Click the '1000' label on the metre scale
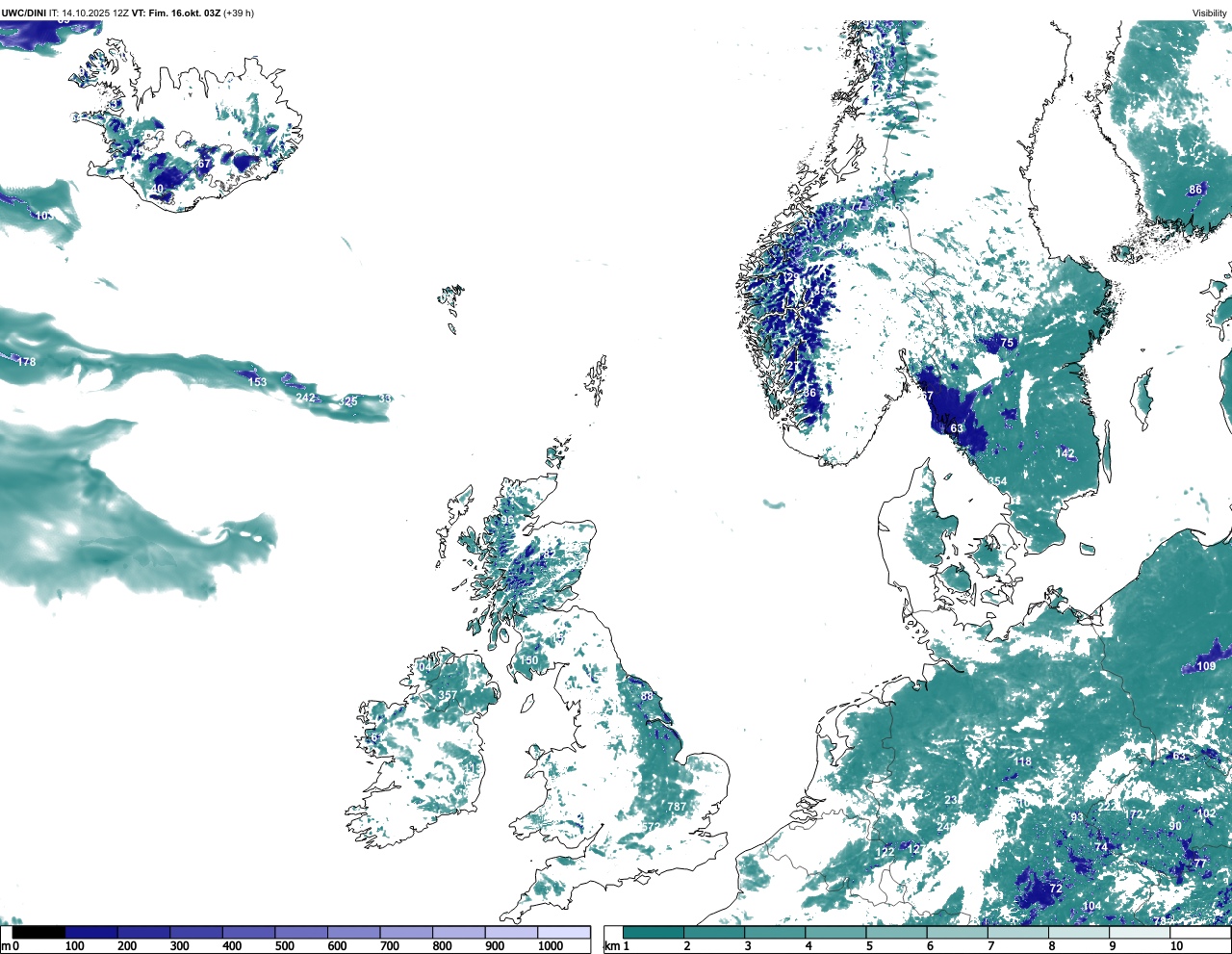The image size is (1232, 954). coord(551,946)
